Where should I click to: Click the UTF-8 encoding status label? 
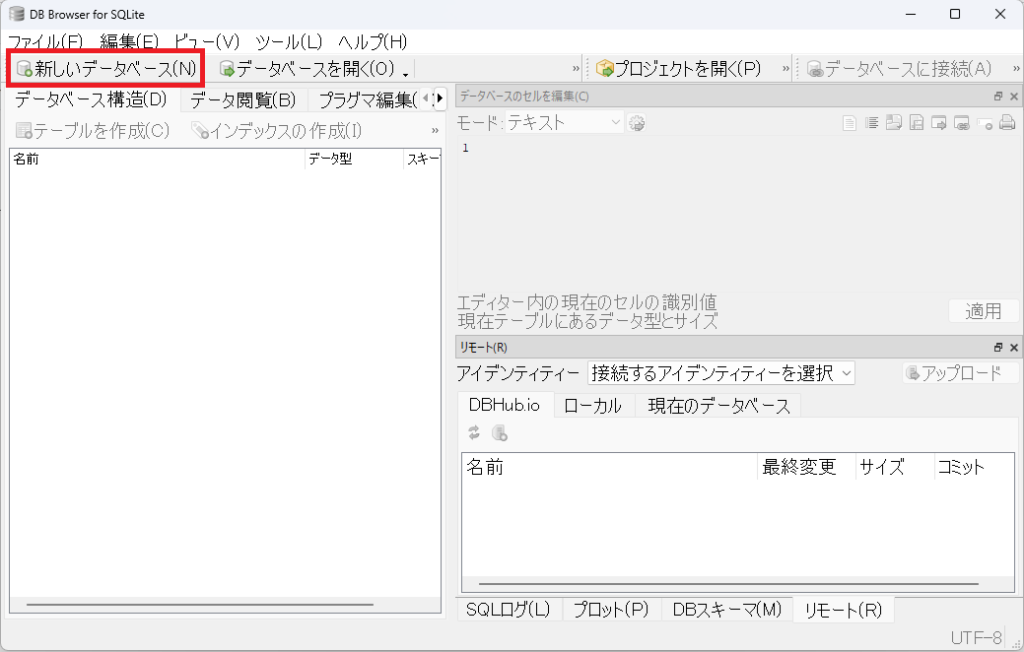pos(976,638)
